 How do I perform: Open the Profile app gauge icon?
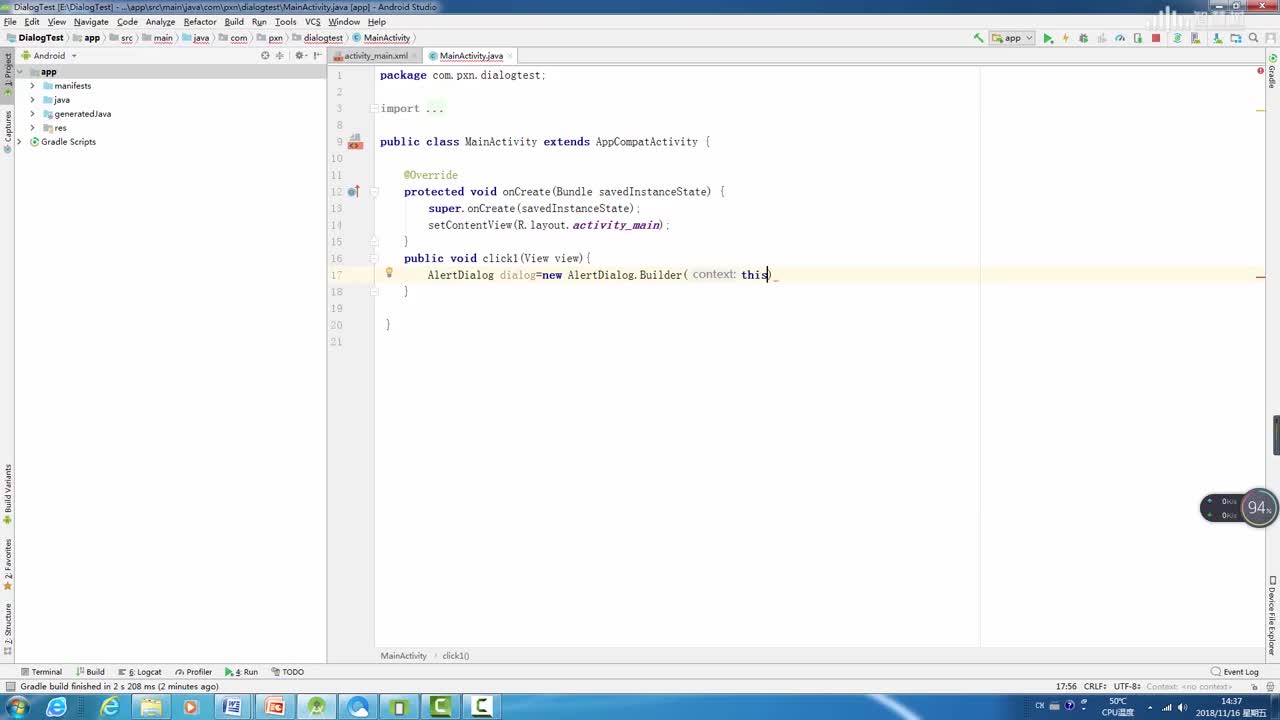click(x=1120, y=38)
